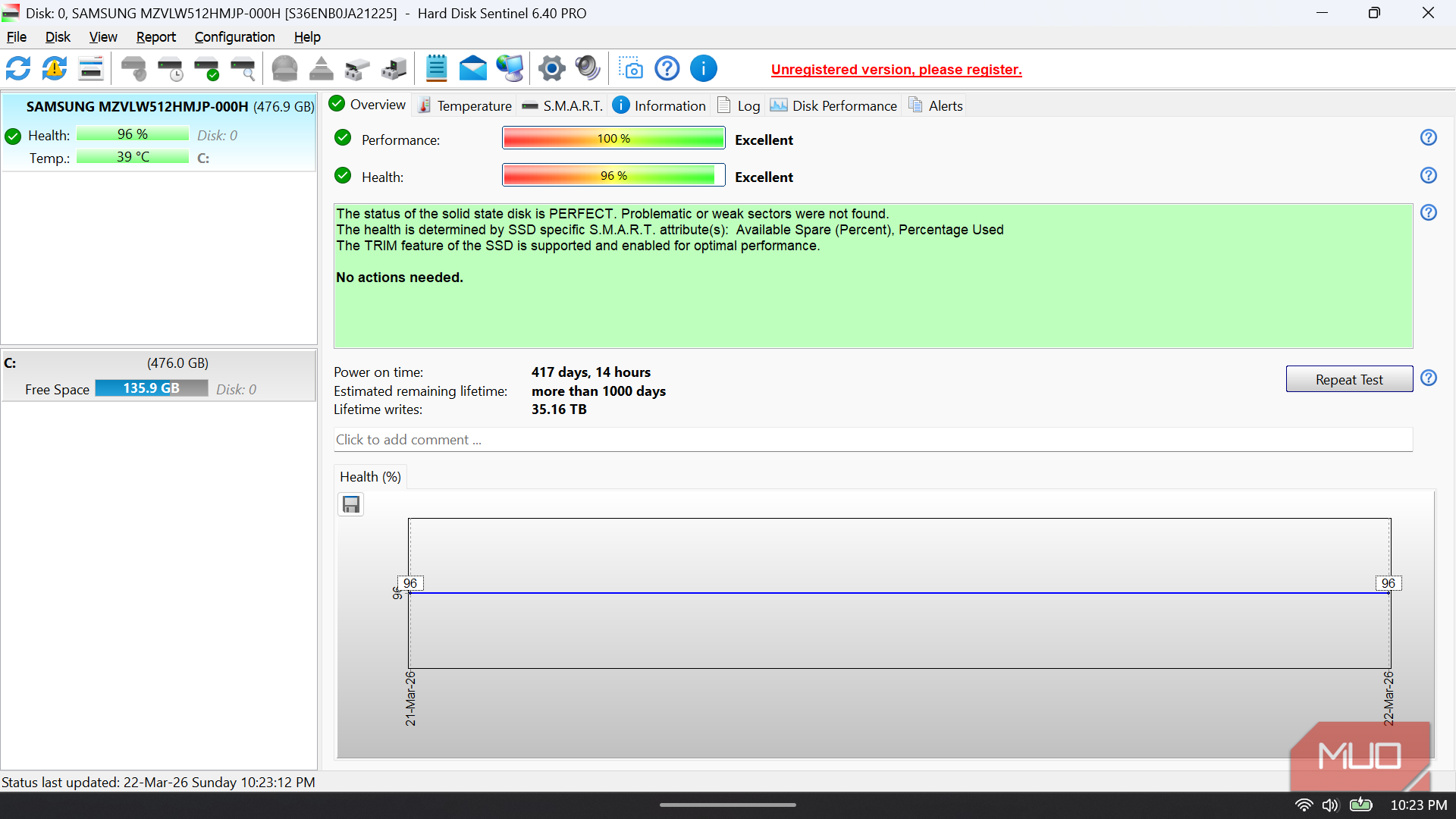
Task: Select the Health (%) graph tab
Action: [x=370, y=477]
